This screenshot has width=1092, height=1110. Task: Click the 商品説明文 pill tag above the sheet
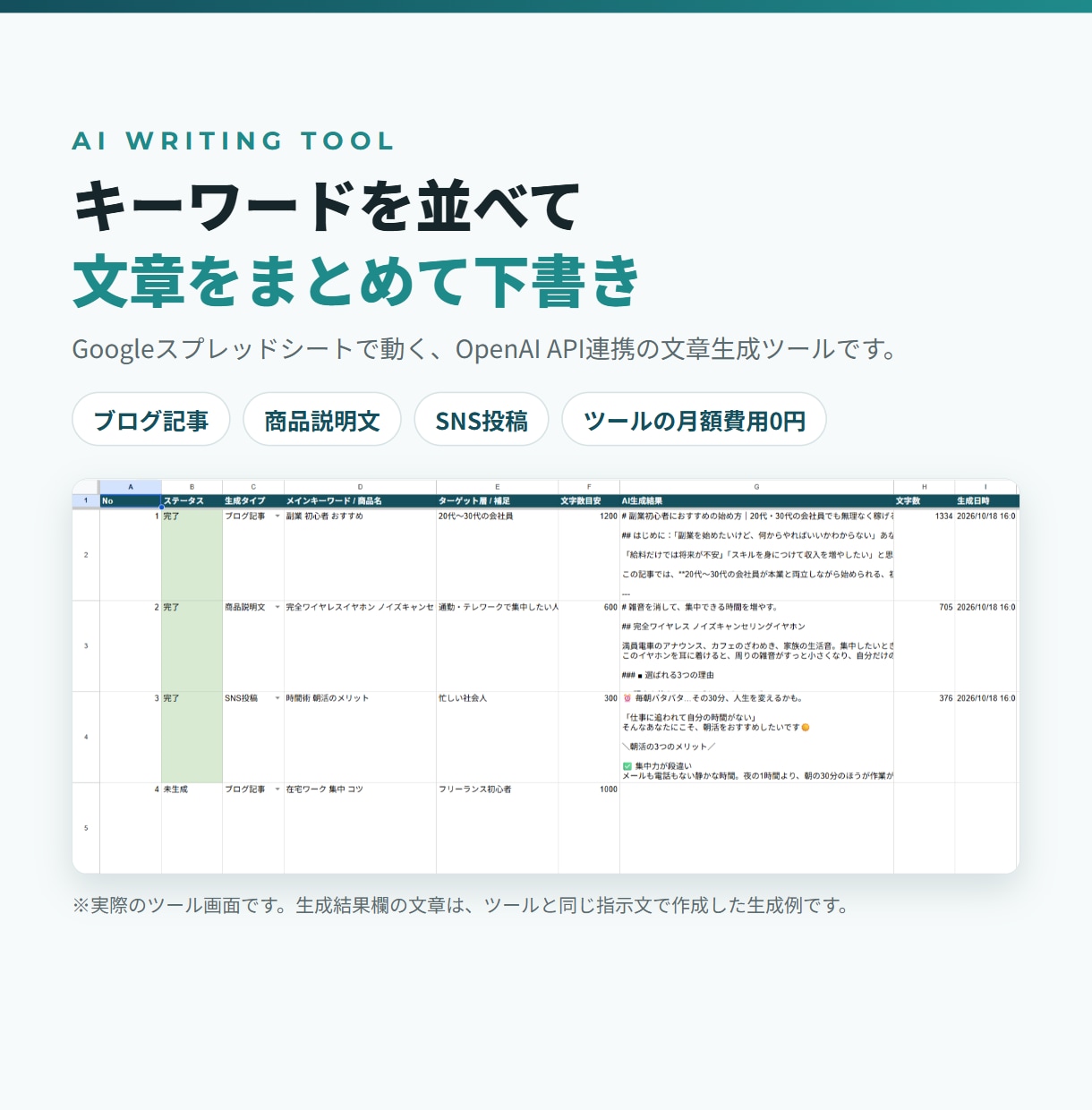pyautogui.click(x=322, y=419)
